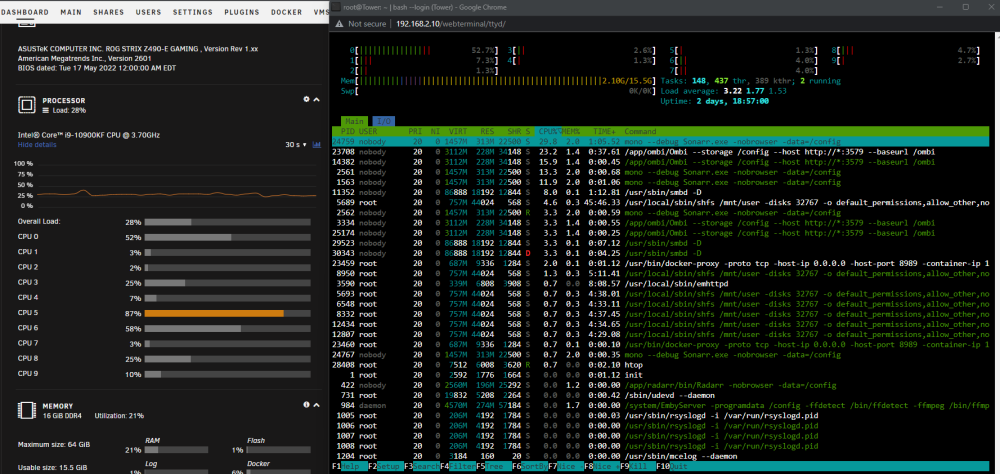Click the Intel Core i9-10900KF text
The image size is (1000, 474).
89,135
